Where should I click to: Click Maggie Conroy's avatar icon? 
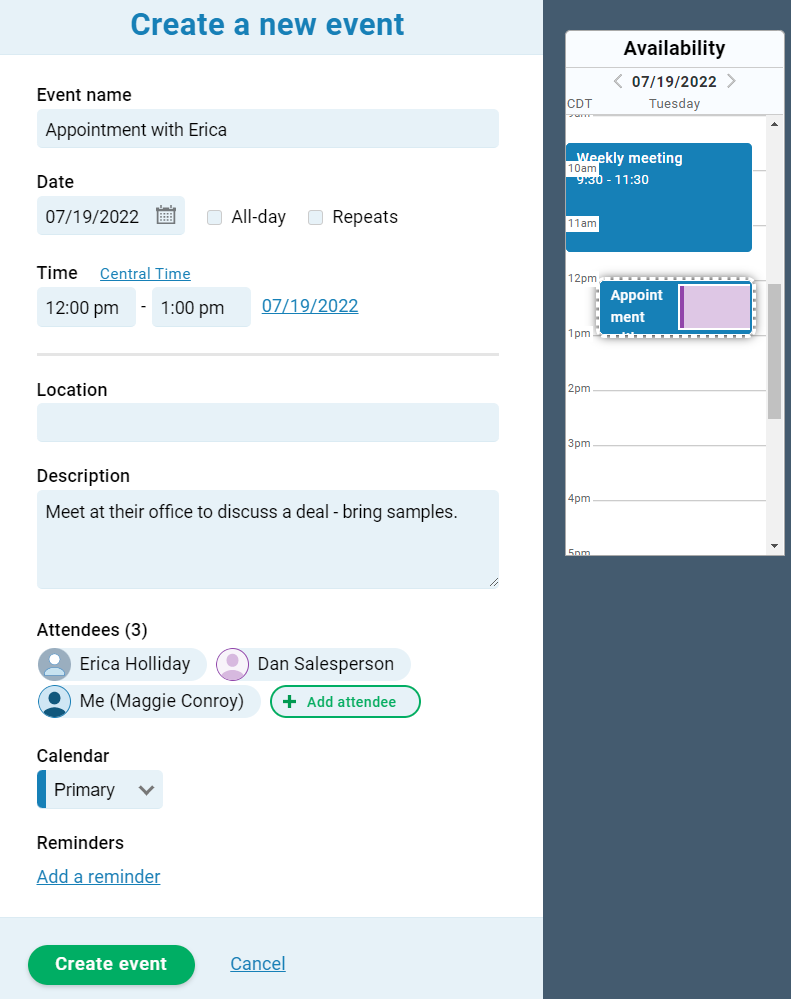point(55,701)
